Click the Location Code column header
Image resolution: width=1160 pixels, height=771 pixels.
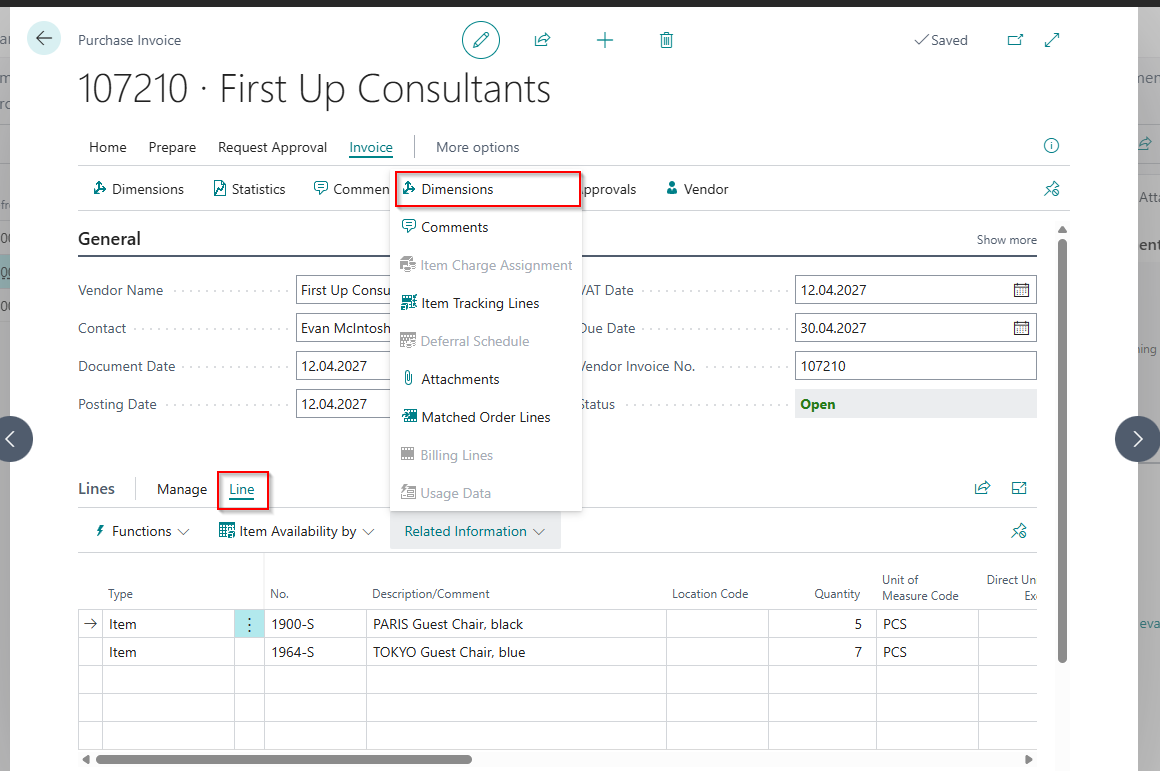(709, 593)
